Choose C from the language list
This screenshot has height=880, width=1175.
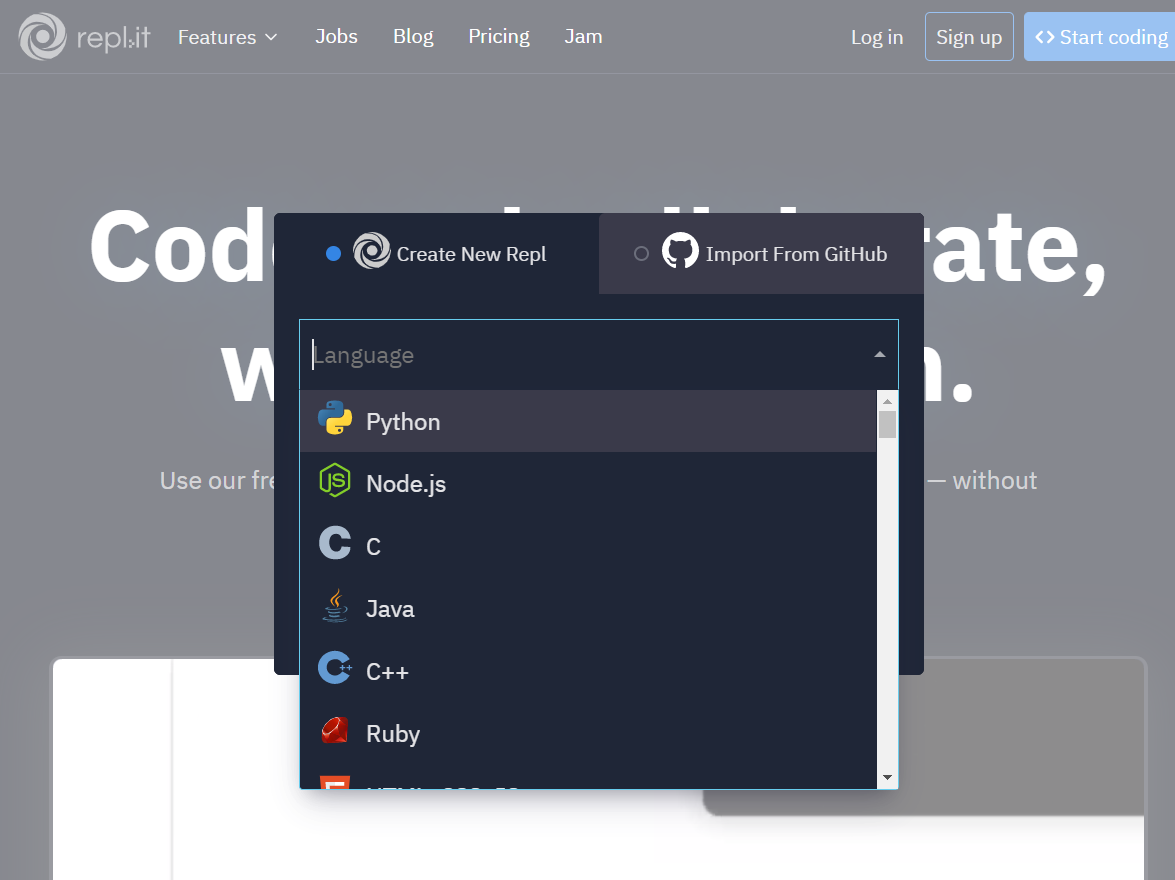588,546
